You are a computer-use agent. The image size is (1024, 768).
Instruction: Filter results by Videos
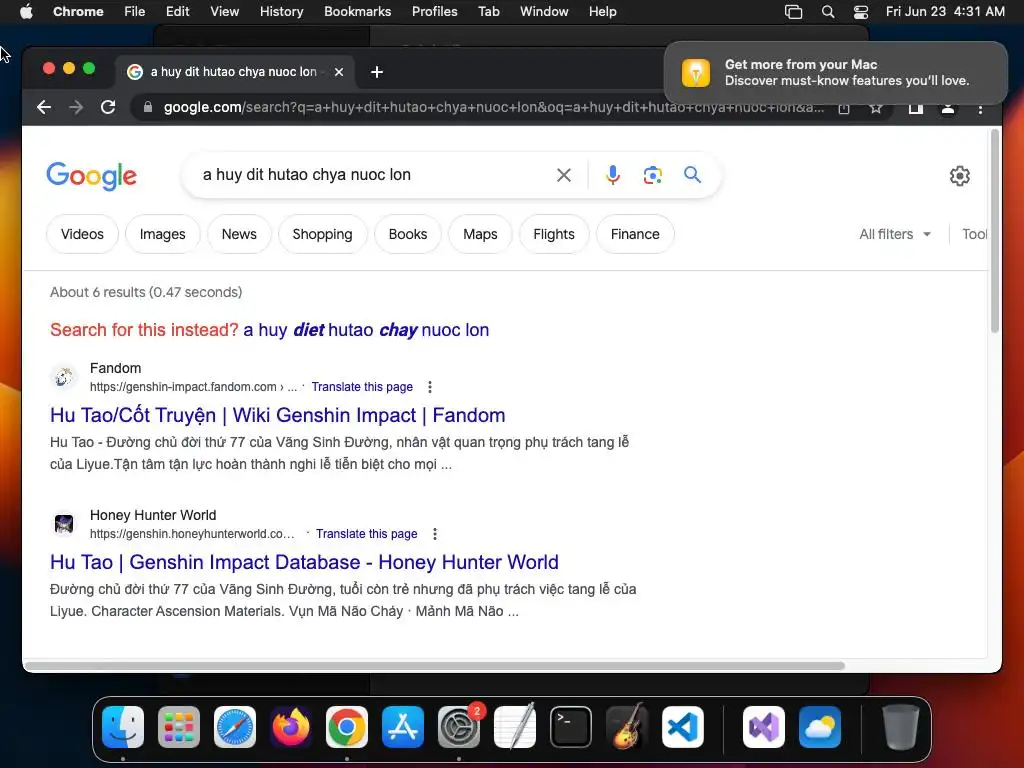pyautogui.click(x=82, y=234)
